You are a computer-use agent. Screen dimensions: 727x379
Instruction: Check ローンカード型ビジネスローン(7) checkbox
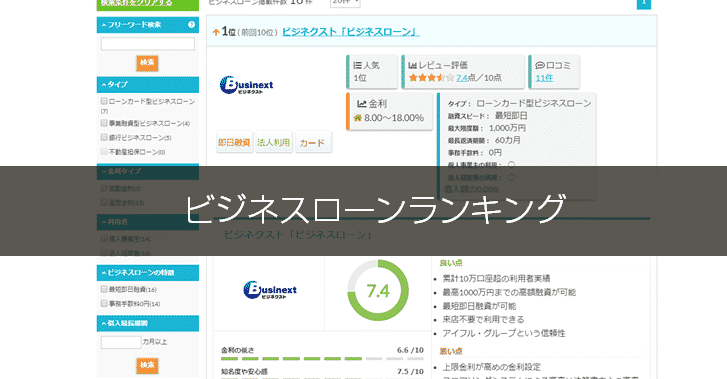click(x=104, y=101)
